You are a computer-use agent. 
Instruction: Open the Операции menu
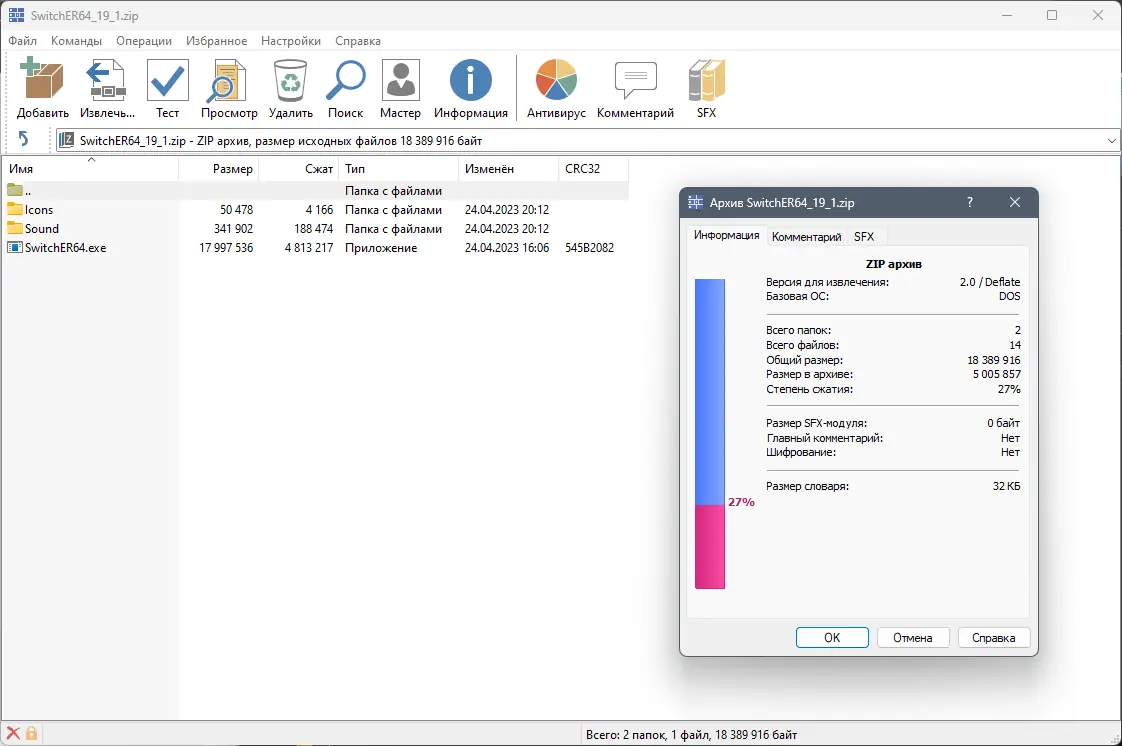(x=144, y=41)
